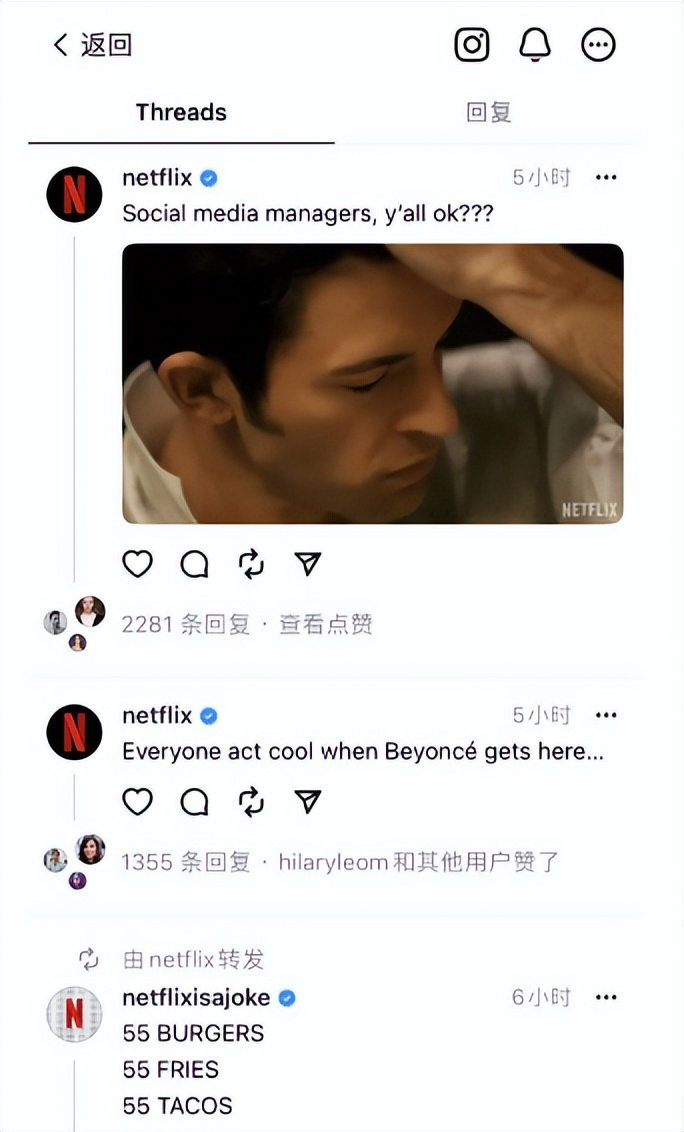Send the Beyoncé post via share icon

pyautogui.click(x=308, y=801)
